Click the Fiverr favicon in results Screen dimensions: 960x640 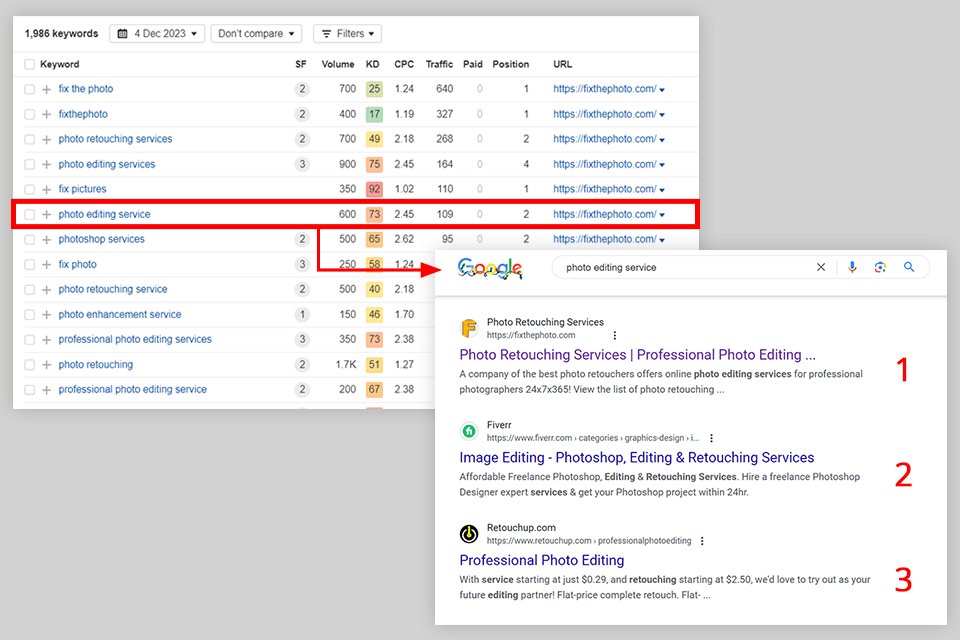469,431
